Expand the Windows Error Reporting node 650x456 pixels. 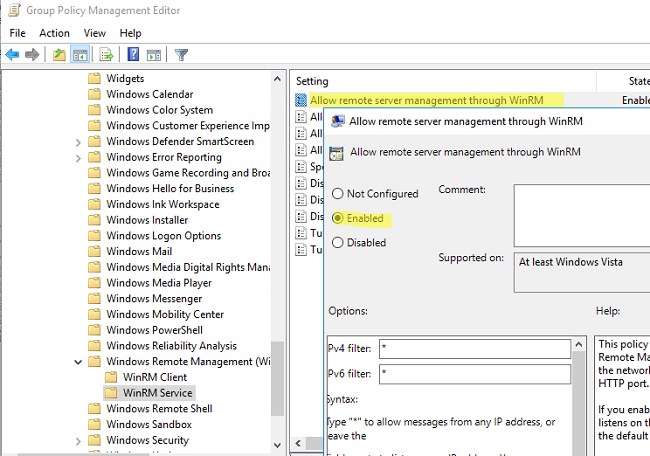[78, 158]
